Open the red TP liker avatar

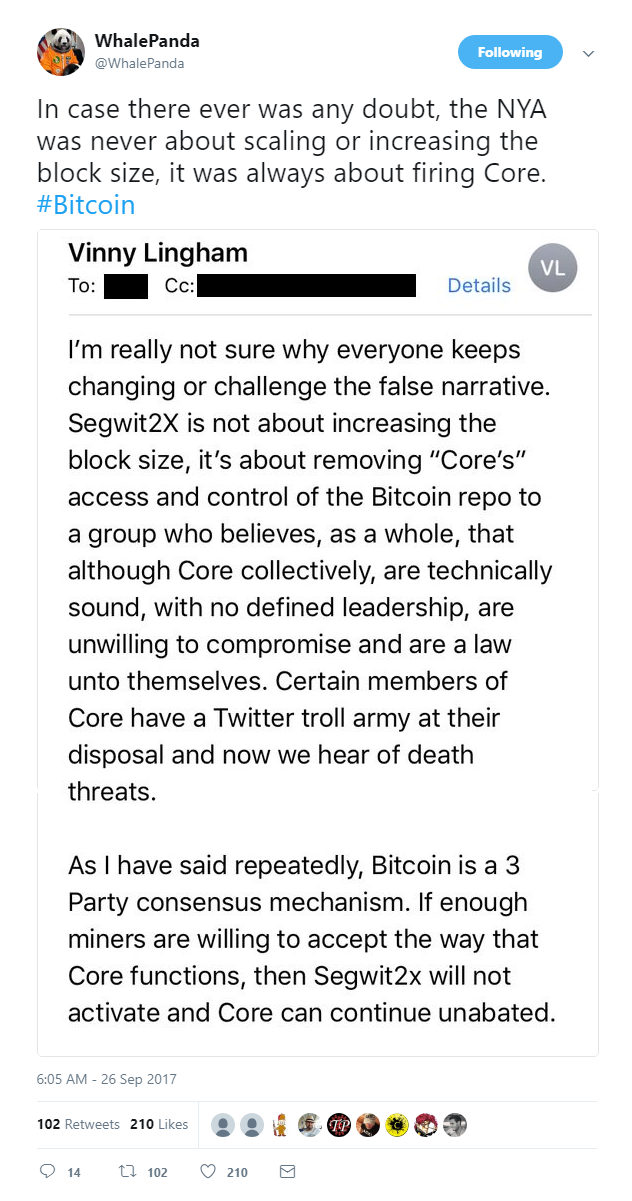click(x=340, y=1125)
